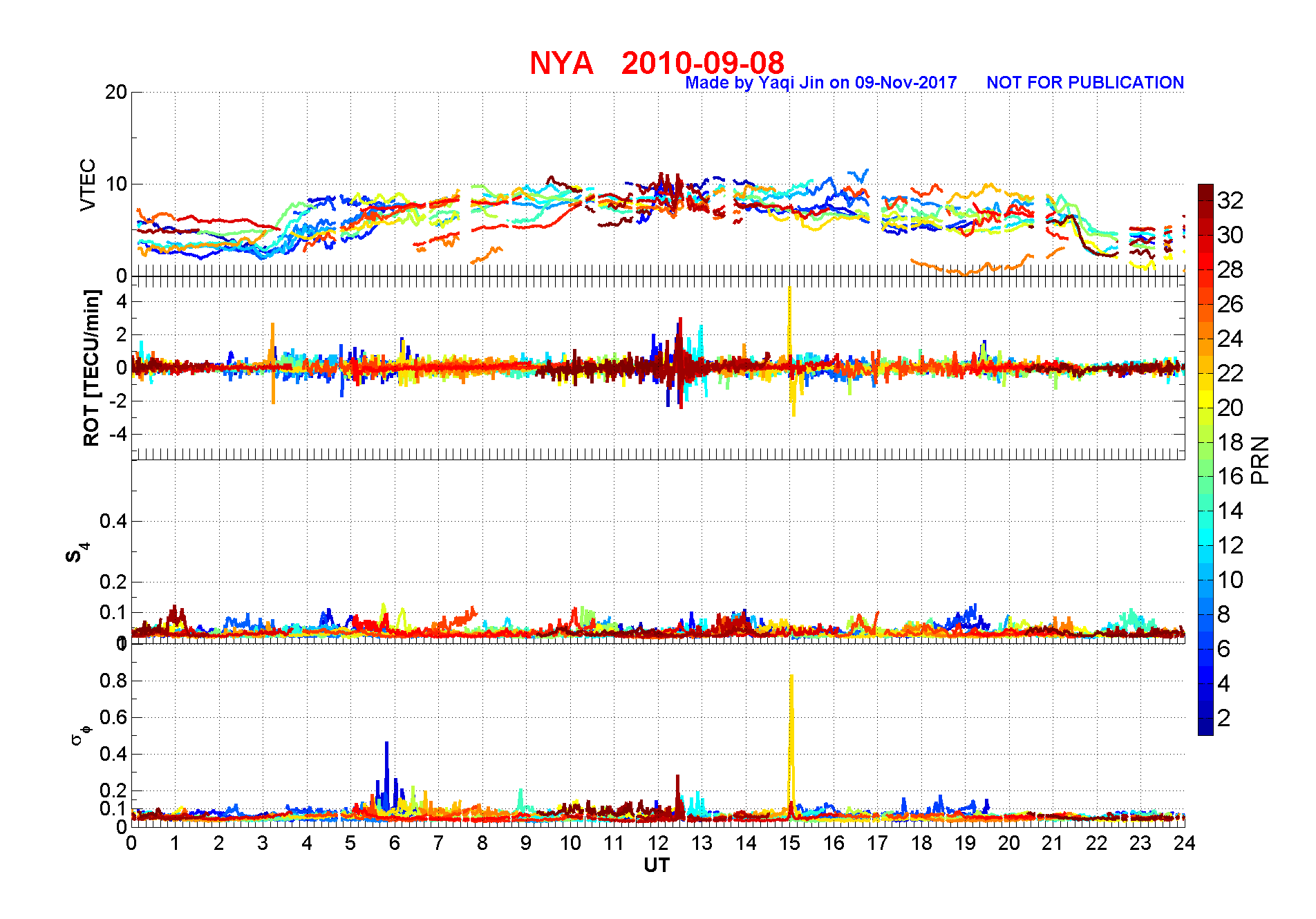Viewport: 1316px width, 919px height.
Task: Click the "0.6" tick on the sigma-phi axis
Action: [x=113, y=718]
